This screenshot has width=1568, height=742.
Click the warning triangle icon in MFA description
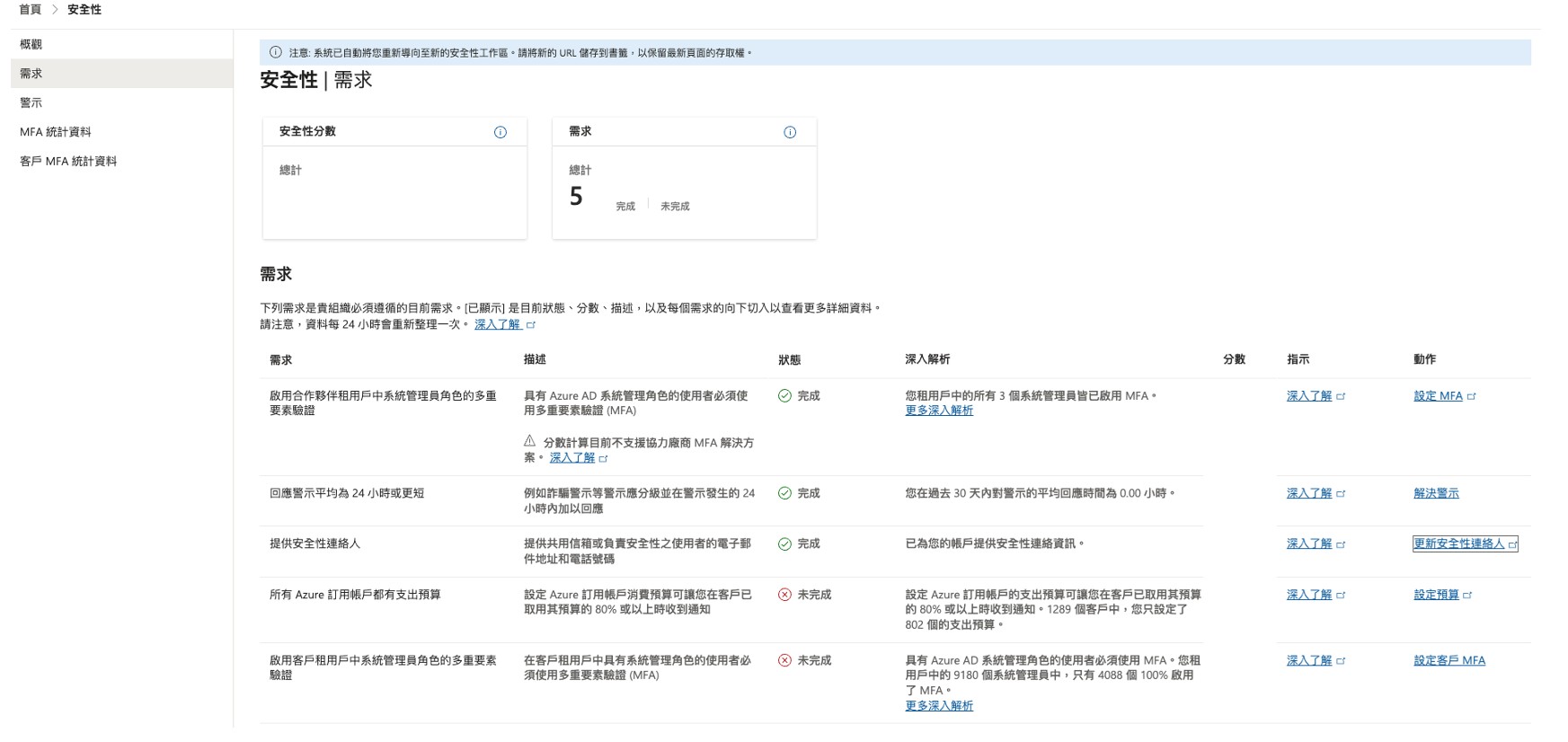[x=529, y=441]
